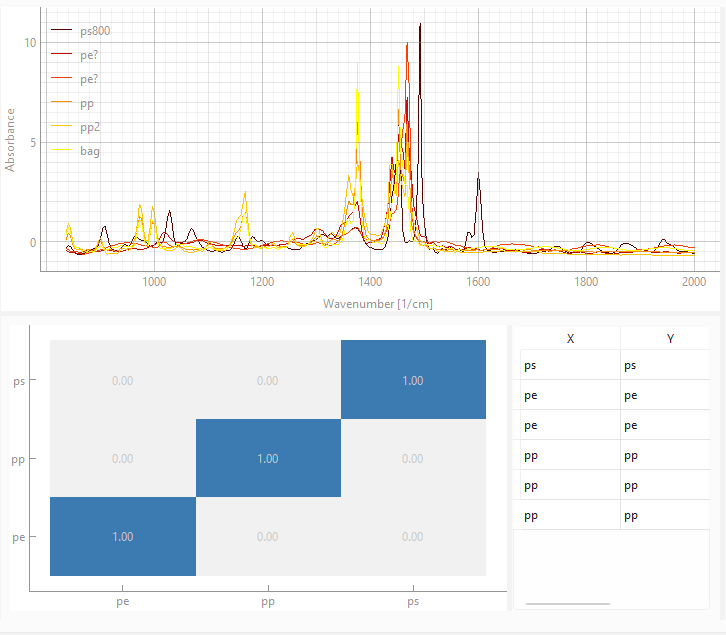Select the blue pp–pp matrix cell
The height and width of the screenshot is (635, 726).
[268, 458]
